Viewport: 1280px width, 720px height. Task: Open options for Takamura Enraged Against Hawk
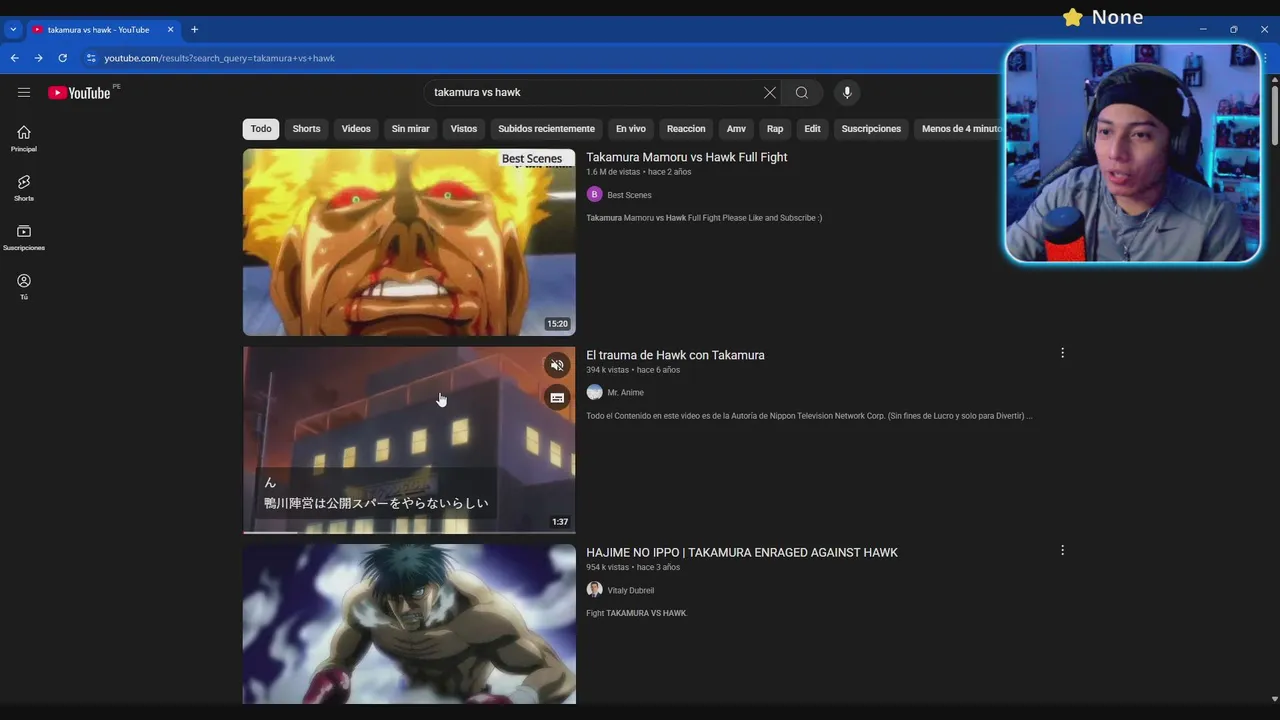tap(1062, 550)
